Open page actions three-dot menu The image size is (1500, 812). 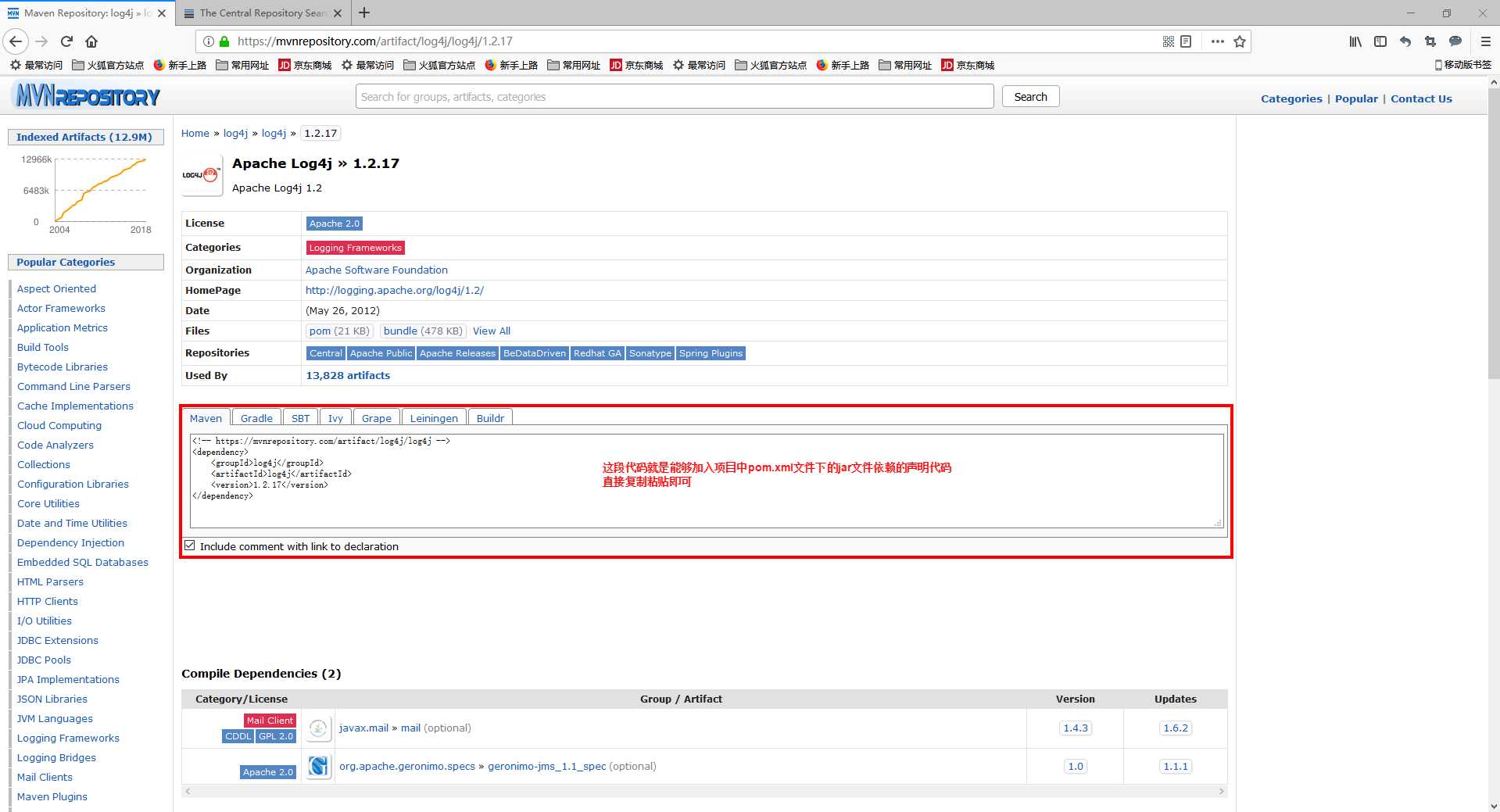coord(1217,41)
